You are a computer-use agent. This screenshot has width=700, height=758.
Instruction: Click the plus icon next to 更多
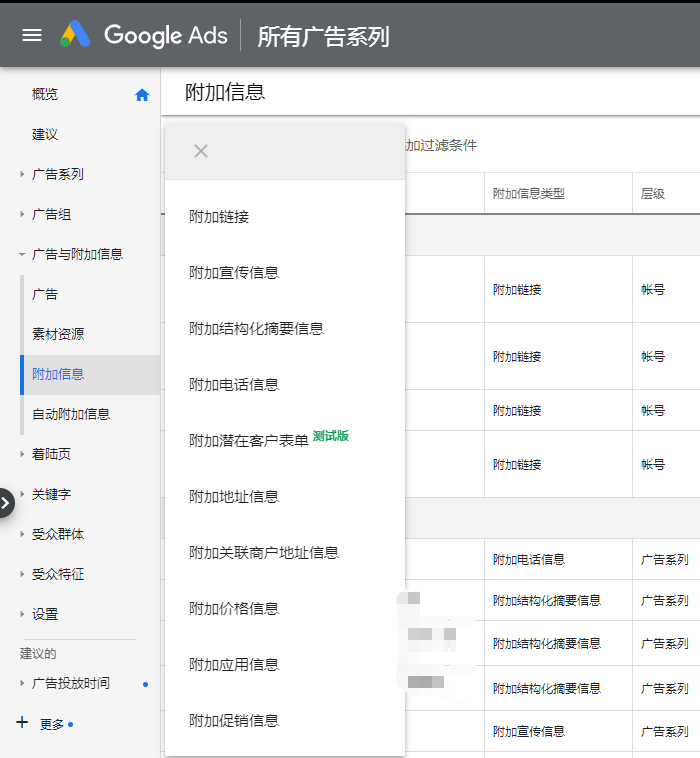22,722
